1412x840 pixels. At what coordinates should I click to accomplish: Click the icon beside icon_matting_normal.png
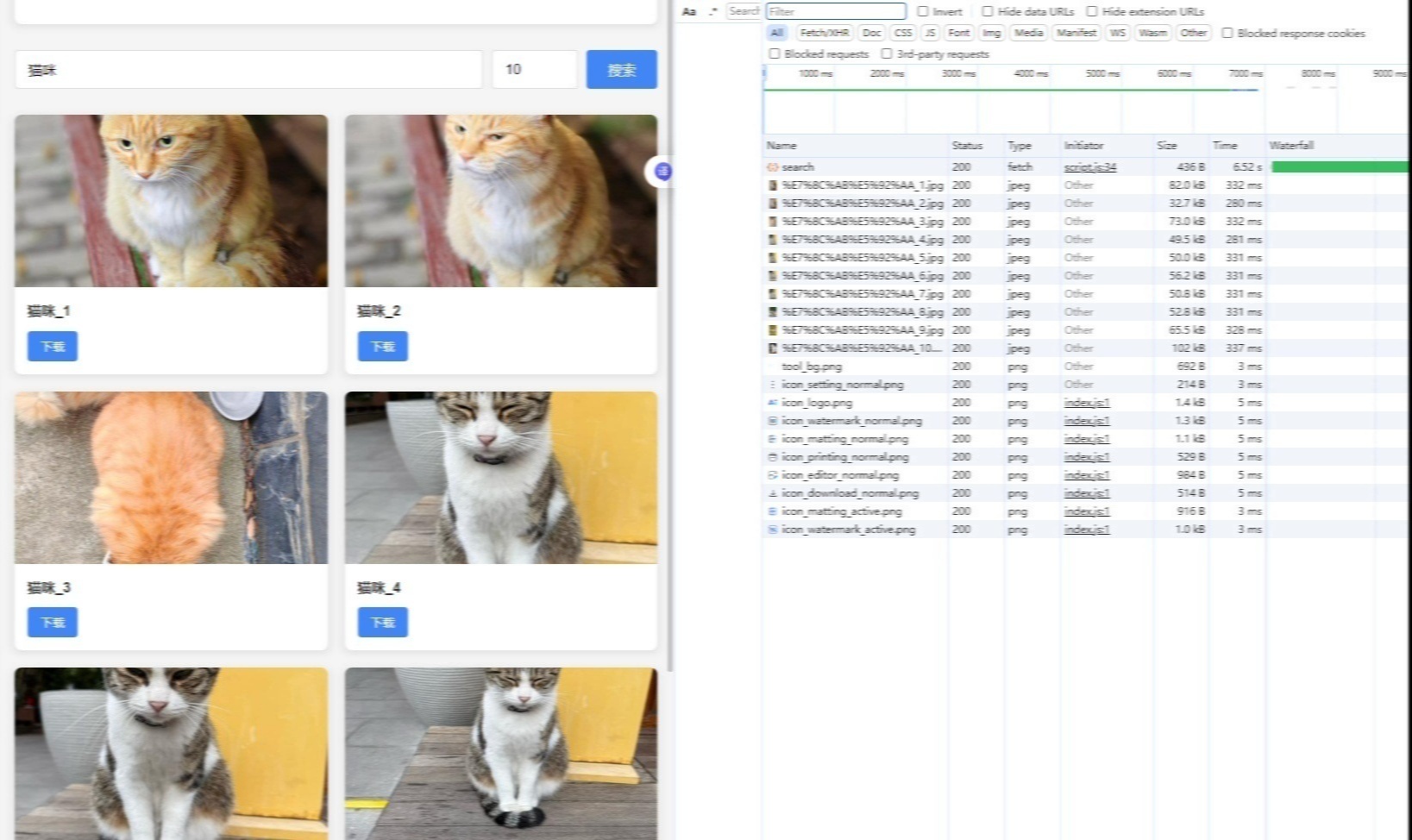coord(773,439)
